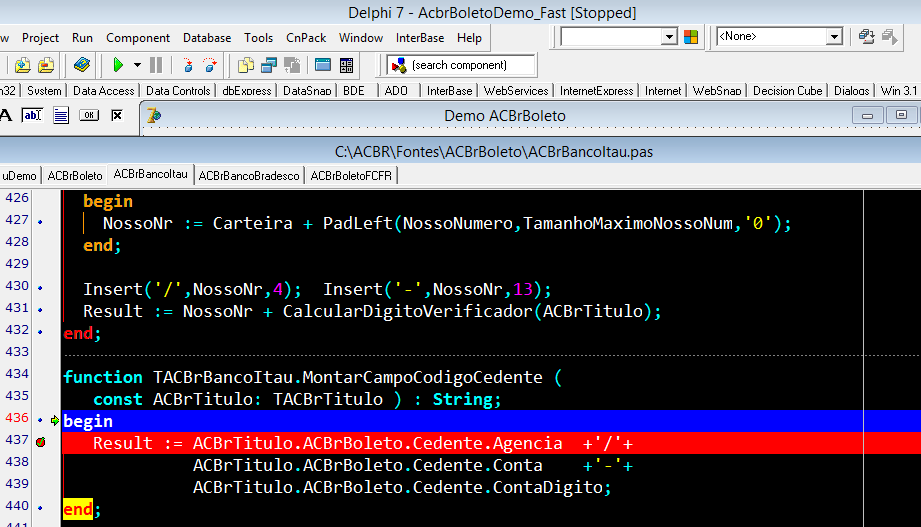Viewport: 921px width, 527px height.
Task: Switch to the DataSnap palette tab
Action: point(307,90)
